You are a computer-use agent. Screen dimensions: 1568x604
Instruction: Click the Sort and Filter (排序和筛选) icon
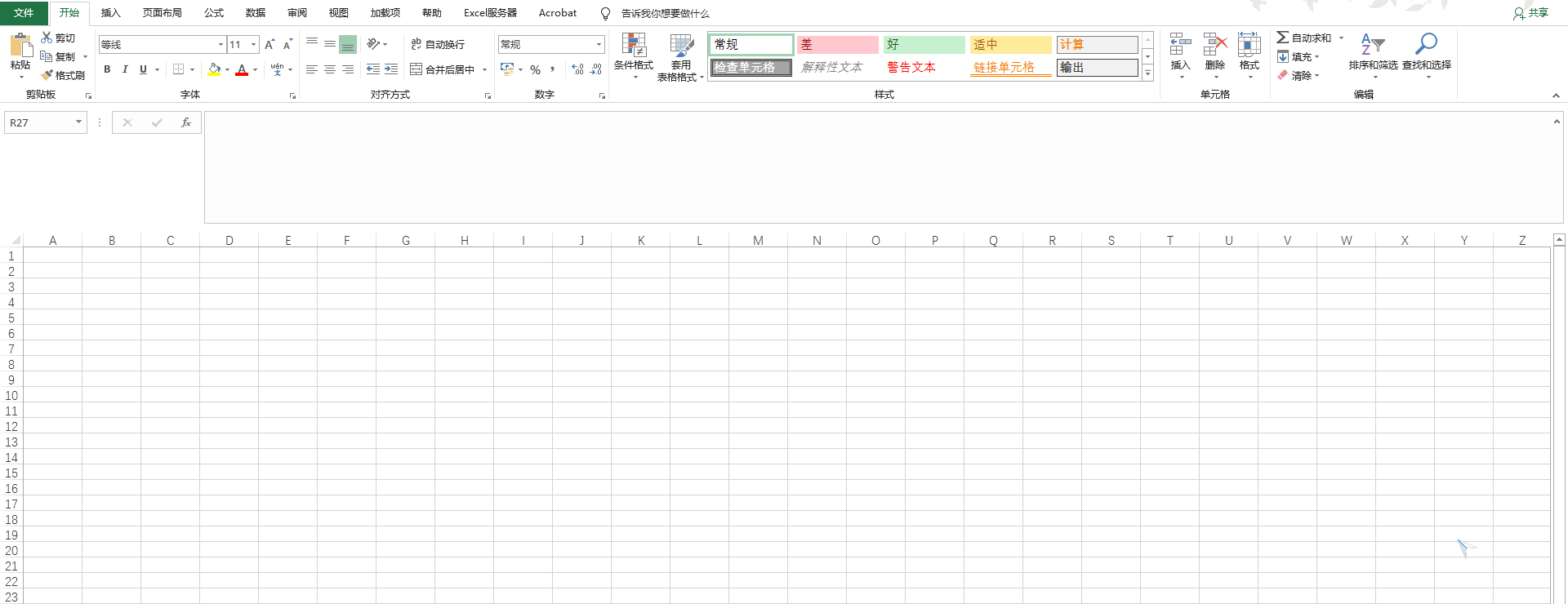[x=1372, y=44]
